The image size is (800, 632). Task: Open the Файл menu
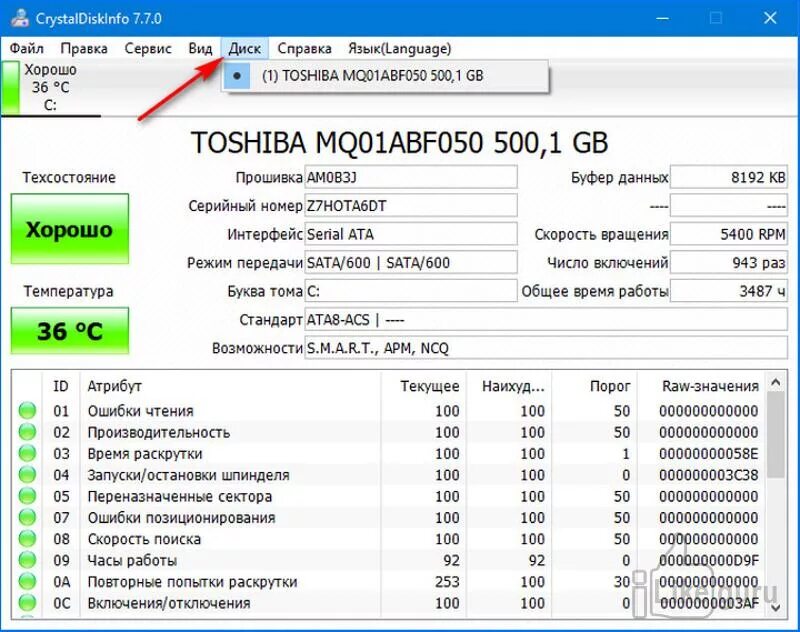[27, 48]
